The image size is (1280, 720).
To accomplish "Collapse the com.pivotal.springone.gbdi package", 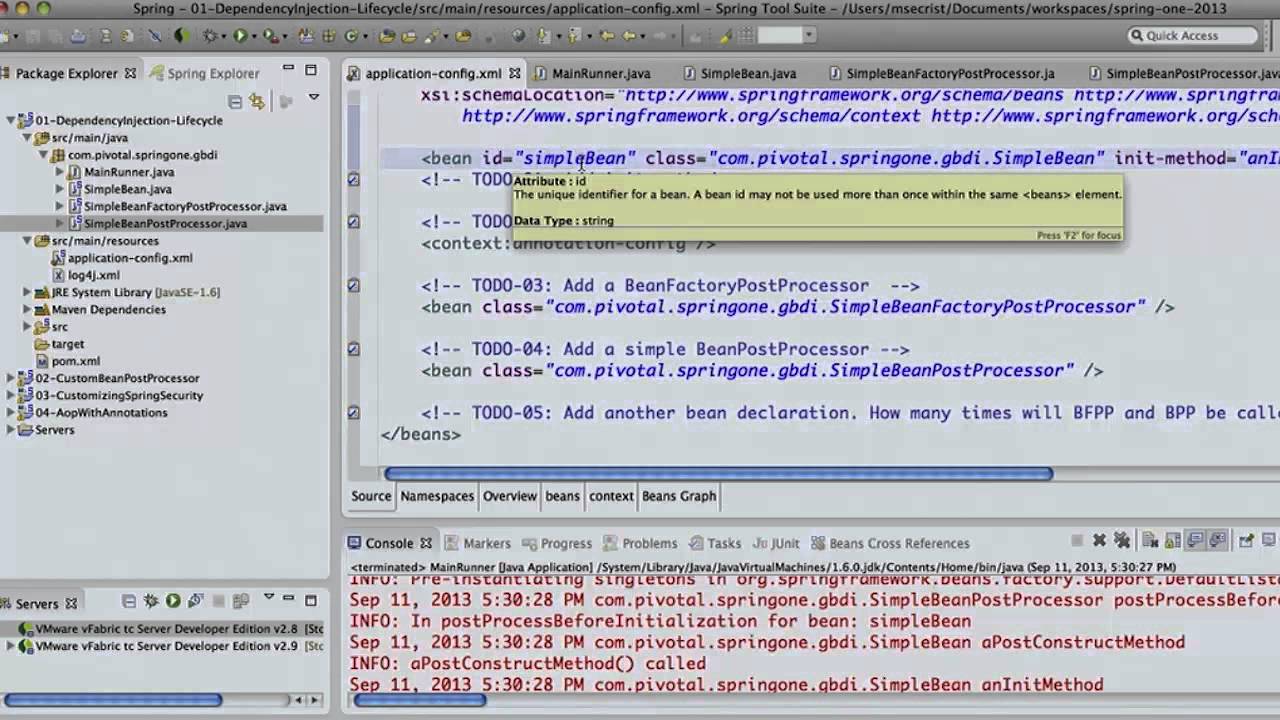I will (43, 155).
